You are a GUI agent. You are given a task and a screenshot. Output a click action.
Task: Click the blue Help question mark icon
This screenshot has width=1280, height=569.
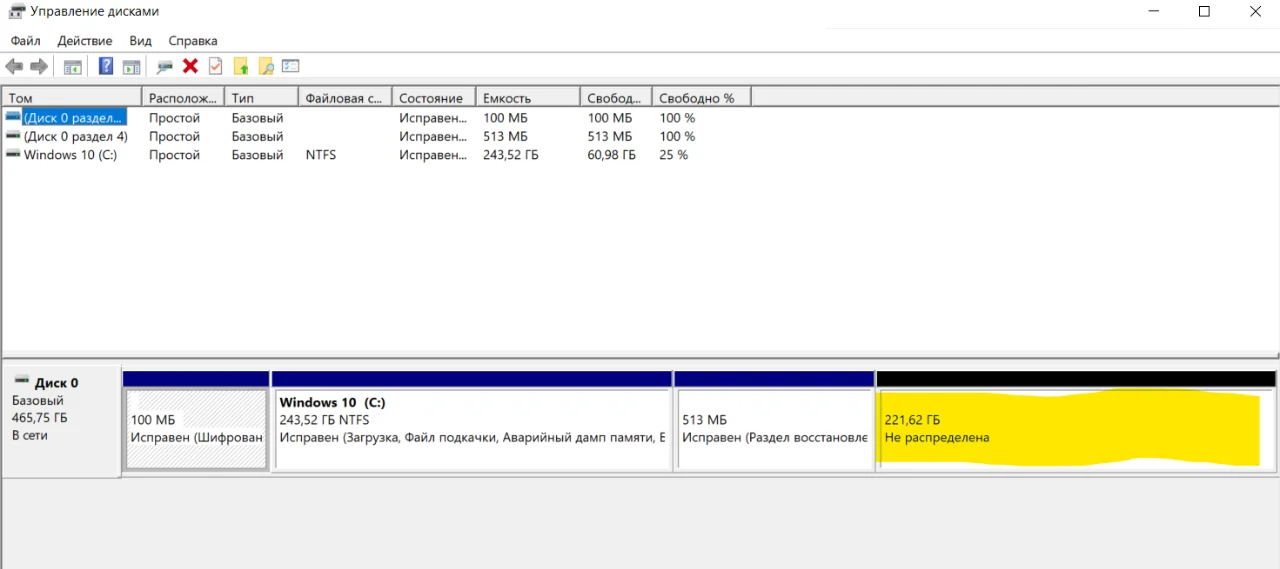click(x=105, y=67)
